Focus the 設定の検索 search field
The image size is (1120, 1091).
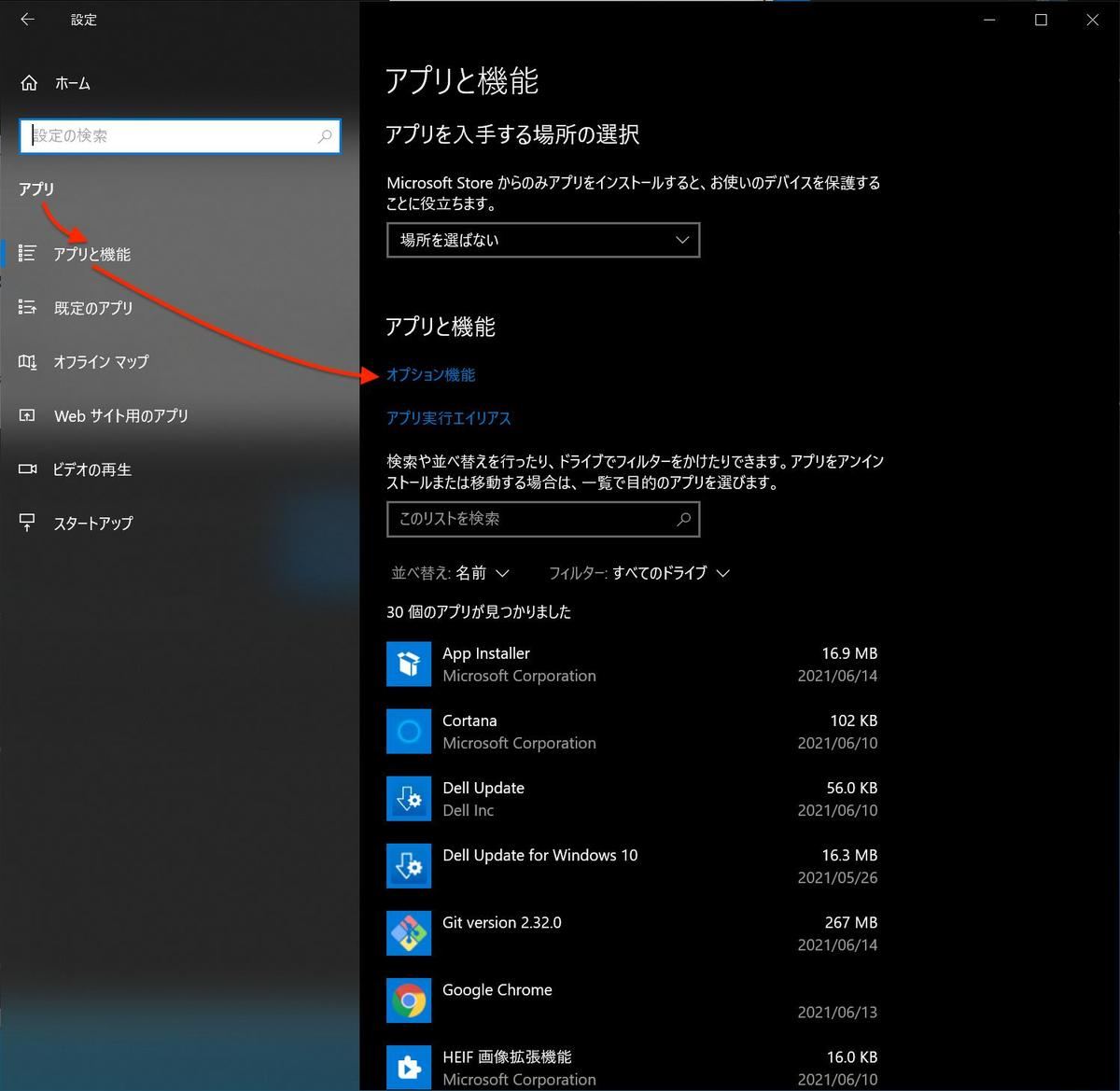click(x=179, y=136)
